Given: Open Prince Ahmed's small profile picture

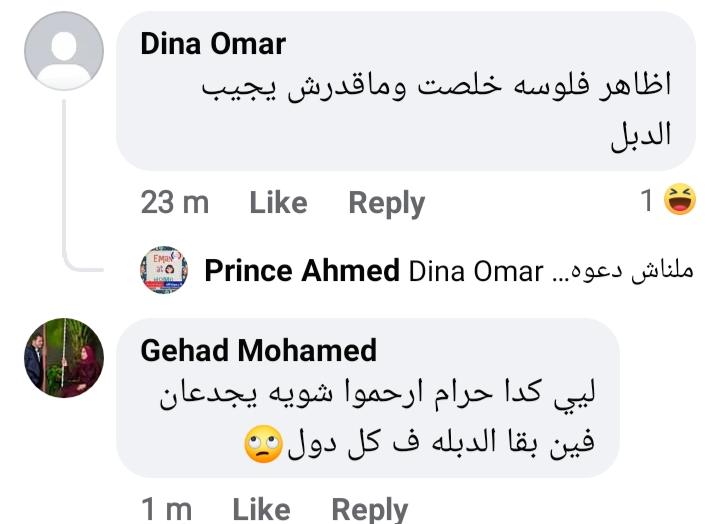Looking at the screenshot, I should point(163,270).
